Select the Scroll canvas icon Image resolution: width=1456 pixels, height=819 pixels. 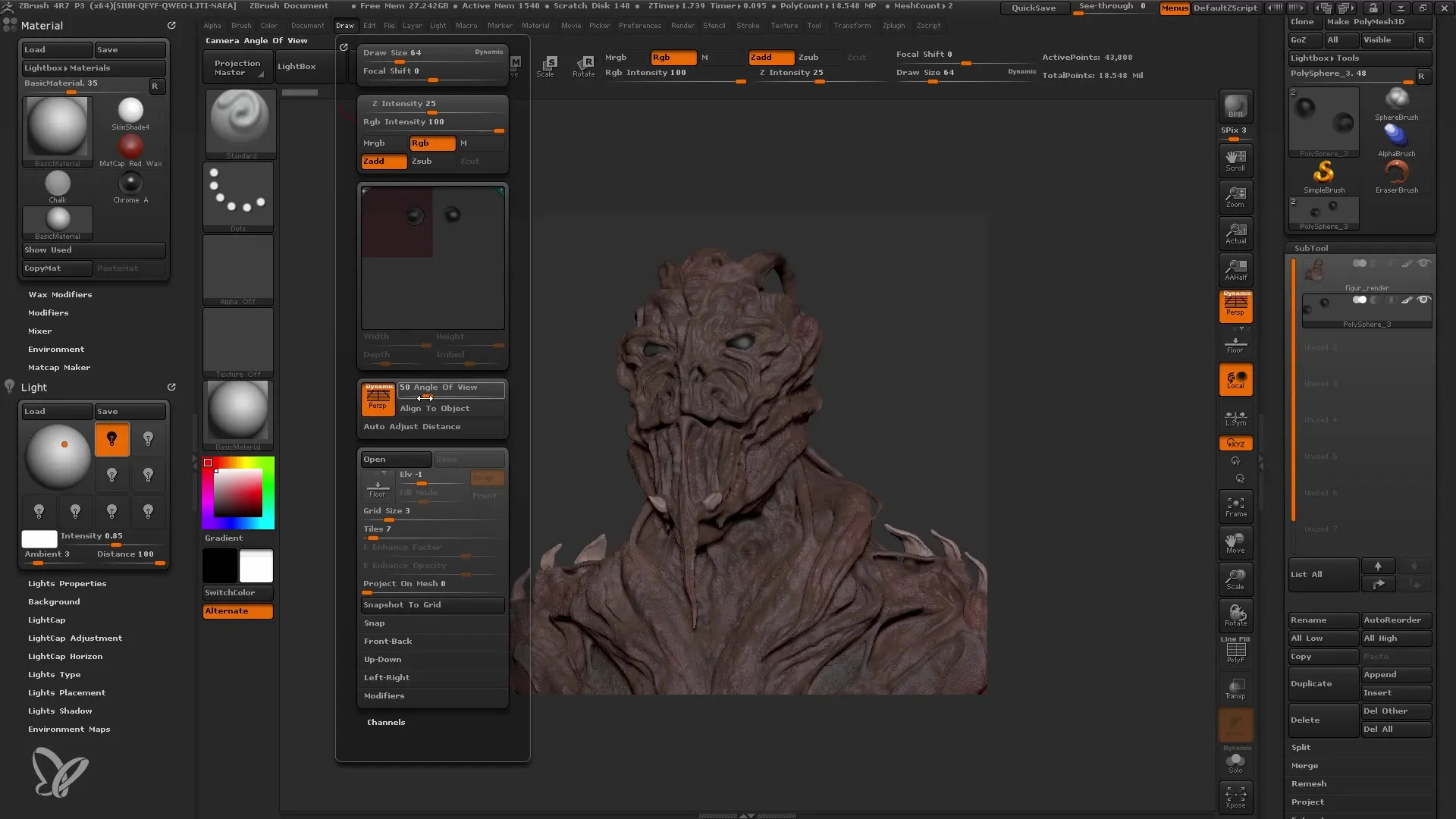tap(1235, 161)
